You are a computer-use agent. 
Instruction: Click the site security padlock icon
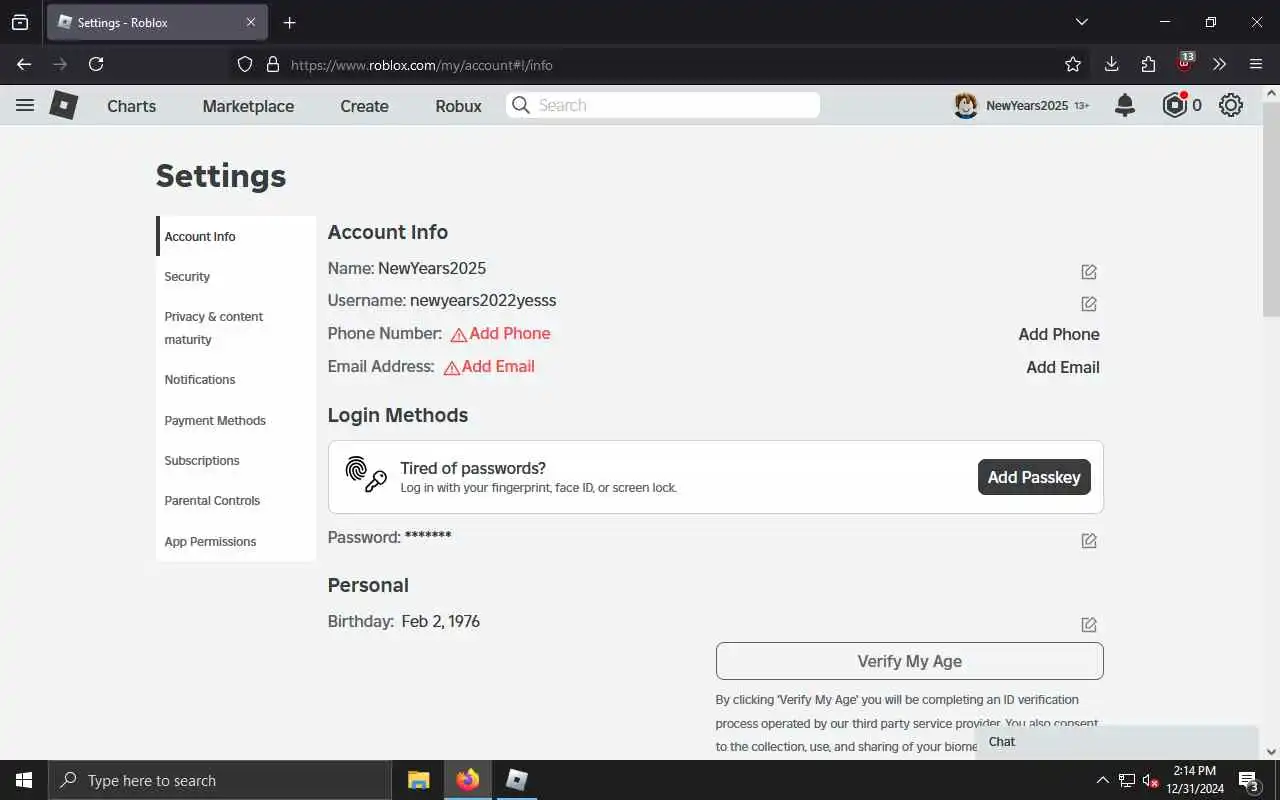click(272, 64)
